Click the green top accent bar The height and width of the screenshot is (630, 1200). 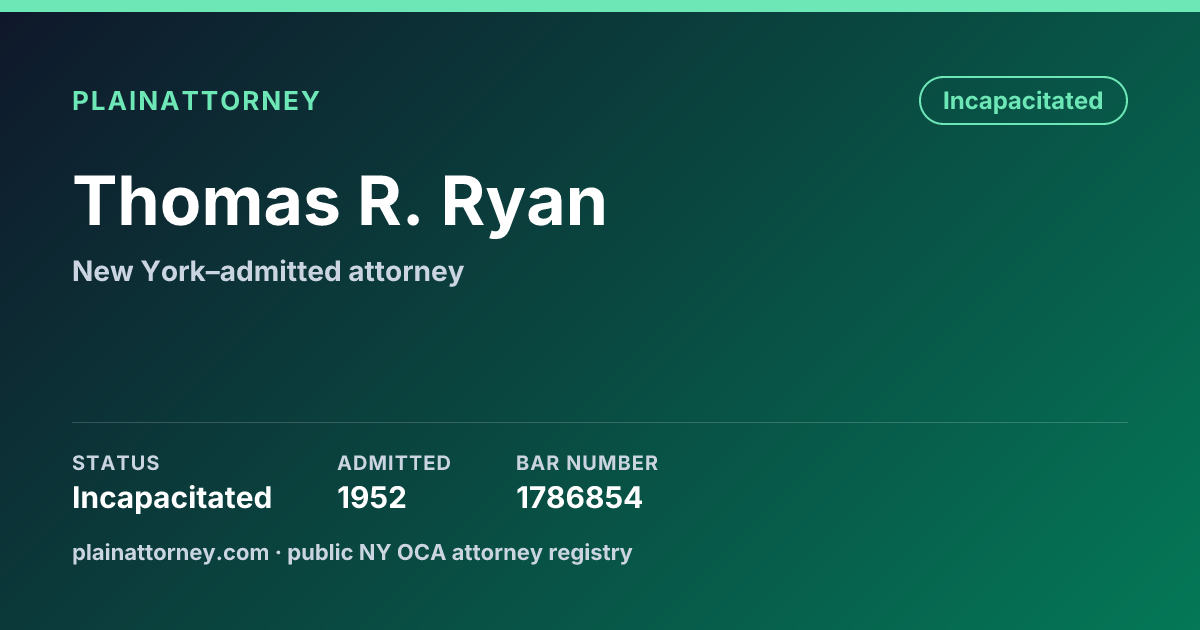tap(600, 6)
